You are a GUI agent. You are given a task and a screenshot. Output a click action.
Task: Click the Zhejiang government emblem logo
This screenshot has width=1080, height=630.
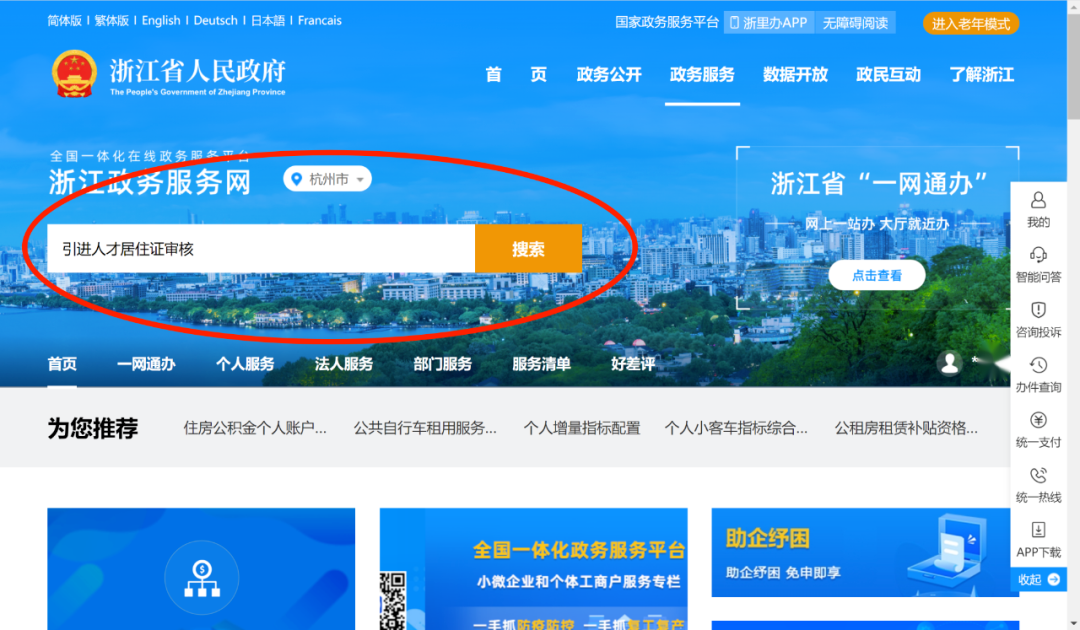coord(74,74)
